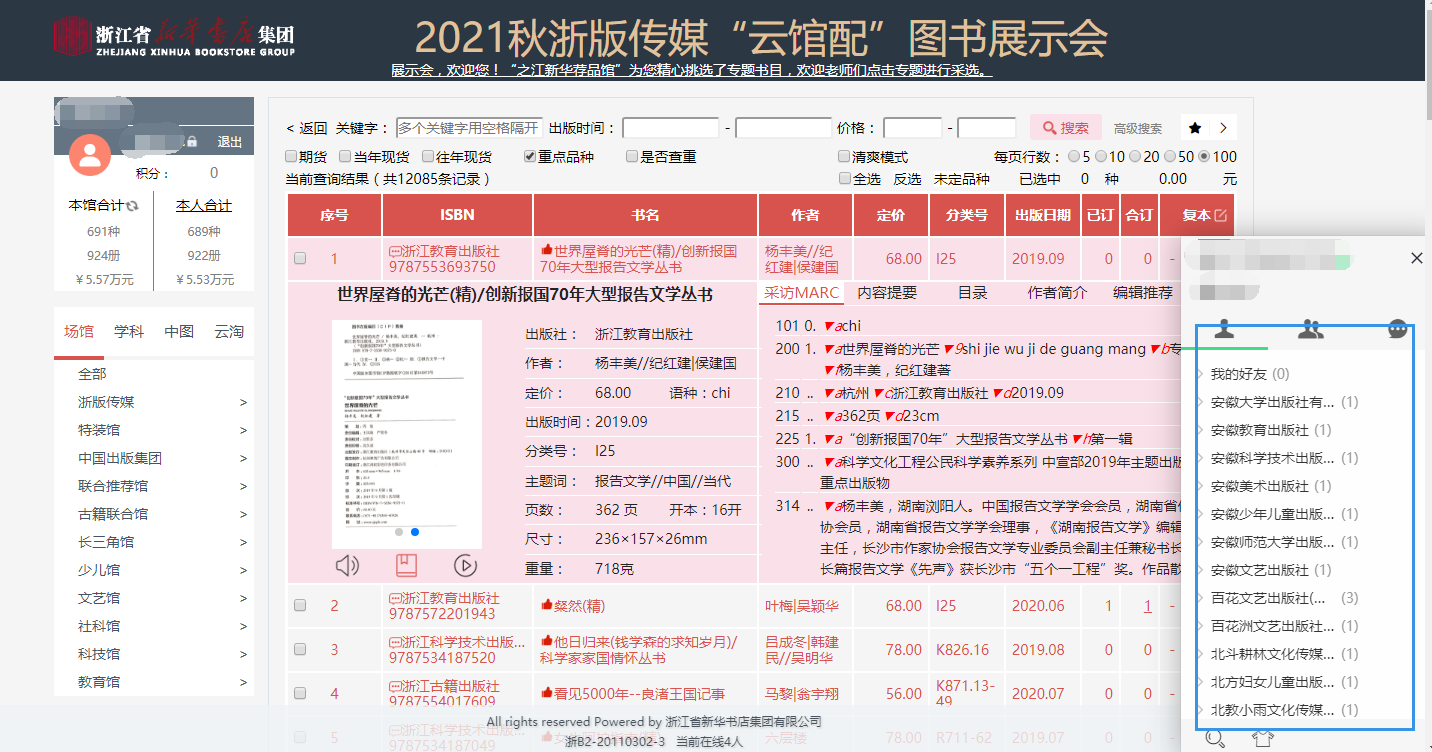The image size is (1432, 752).
Task: Open the book cover thumbnail image
Action: pyautogui.click(x=406, y=433)
